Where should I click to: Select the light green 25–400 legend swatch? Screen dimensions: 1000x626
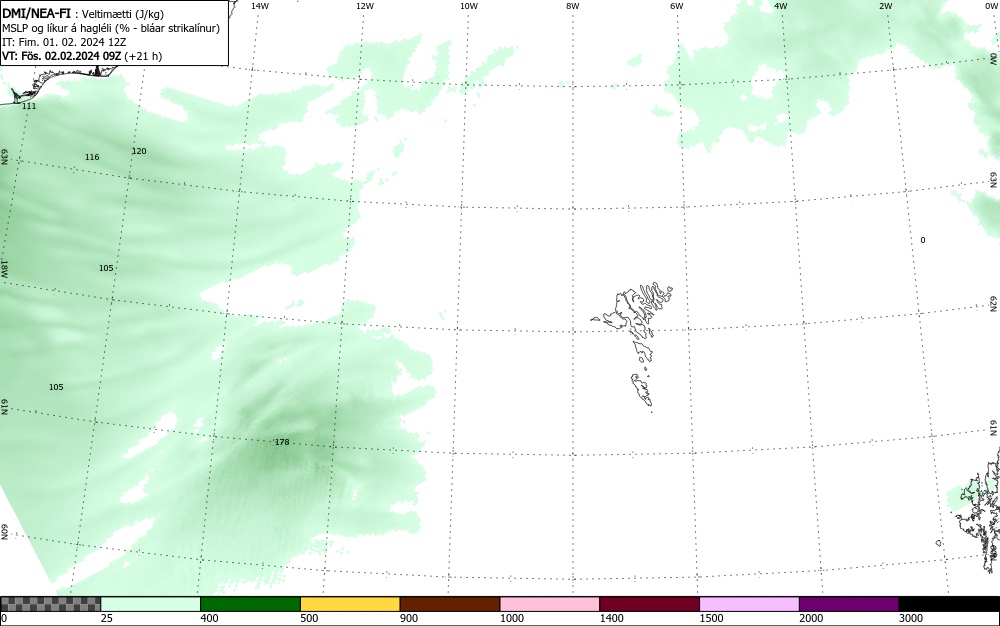click(x=151, y=604)
